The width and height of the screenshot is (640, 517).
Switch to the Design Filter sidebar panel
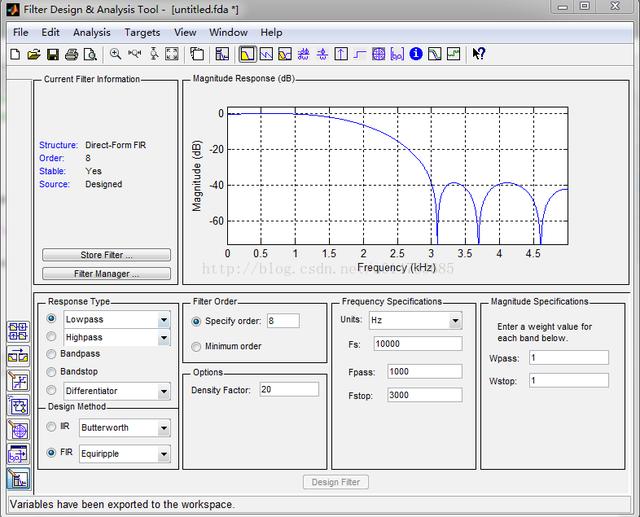18,479
